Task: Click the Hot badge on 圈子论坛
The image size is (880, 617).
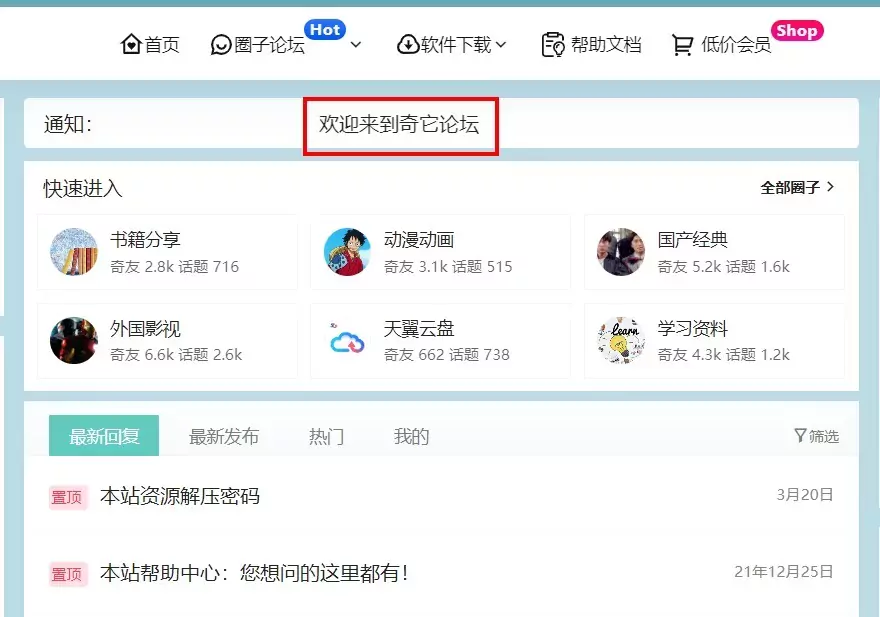Action: click(324, 29)
